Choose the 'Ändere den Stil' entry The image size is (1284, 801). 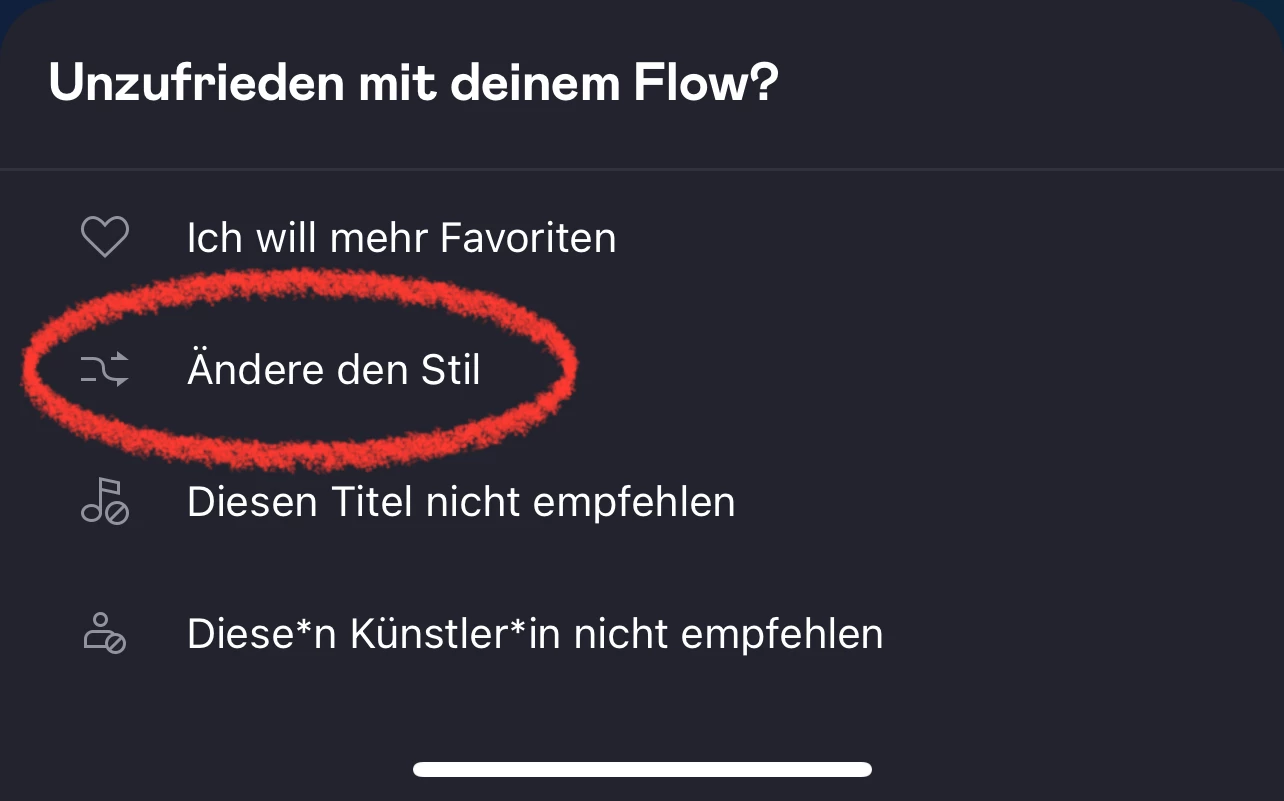tap(333, 370)
